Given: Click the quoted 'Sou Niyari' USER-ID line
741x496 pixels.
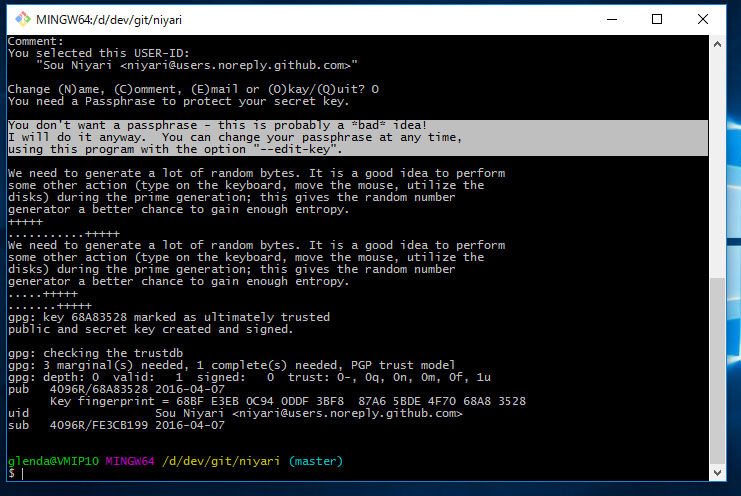Looking at the screenshot, I should click(197, 65).
